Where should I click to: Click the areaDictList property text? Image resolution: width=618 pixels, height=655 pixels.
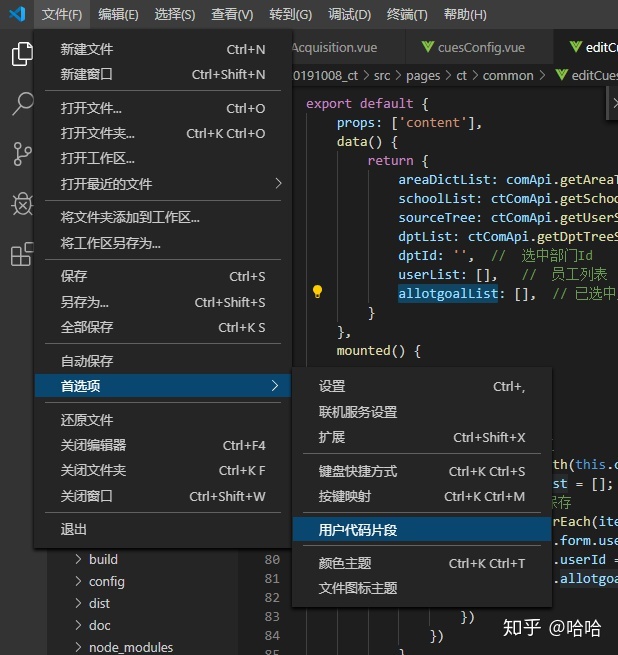444,180
